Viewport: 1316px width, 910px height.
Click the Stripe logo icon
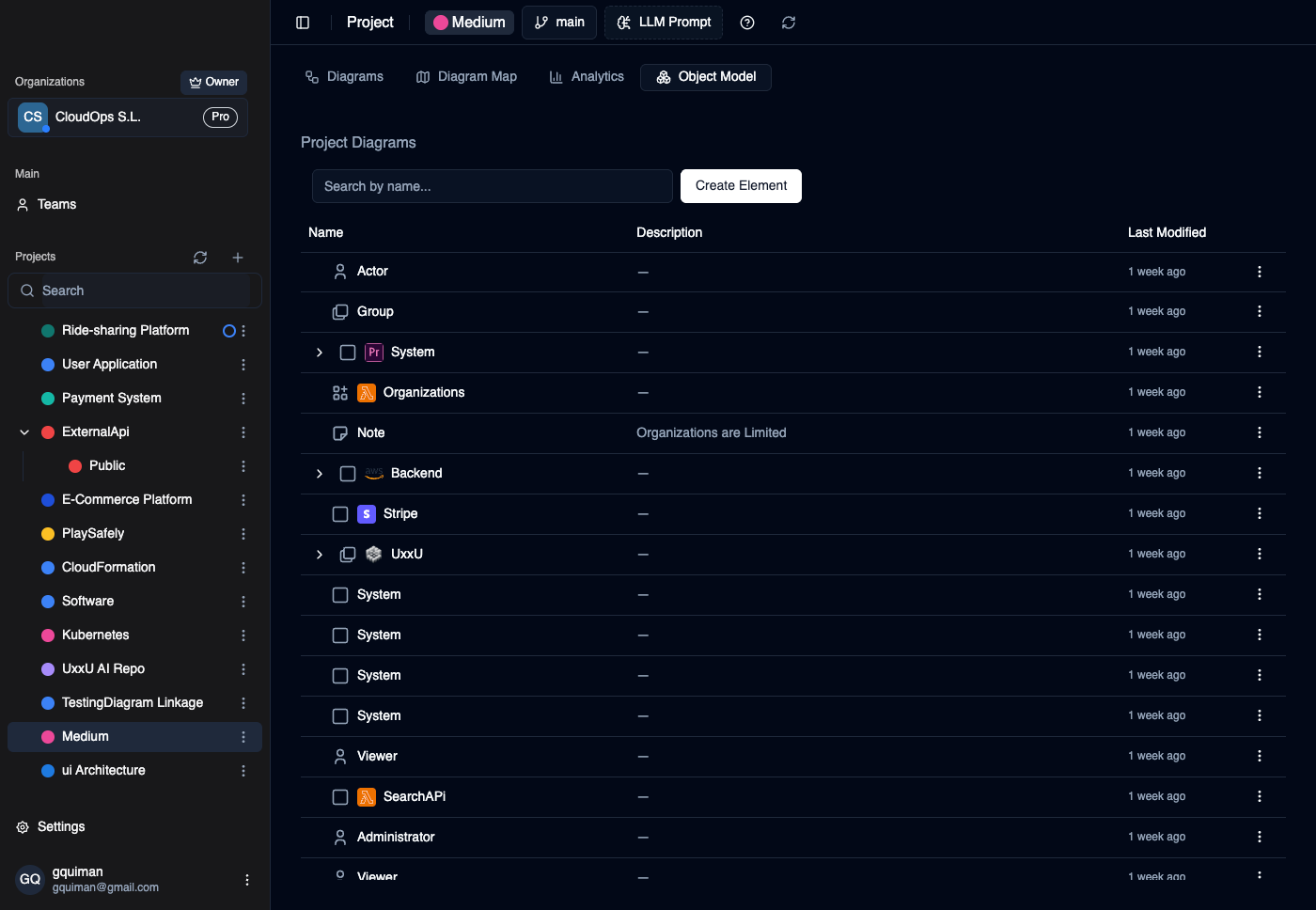(367, 514)
